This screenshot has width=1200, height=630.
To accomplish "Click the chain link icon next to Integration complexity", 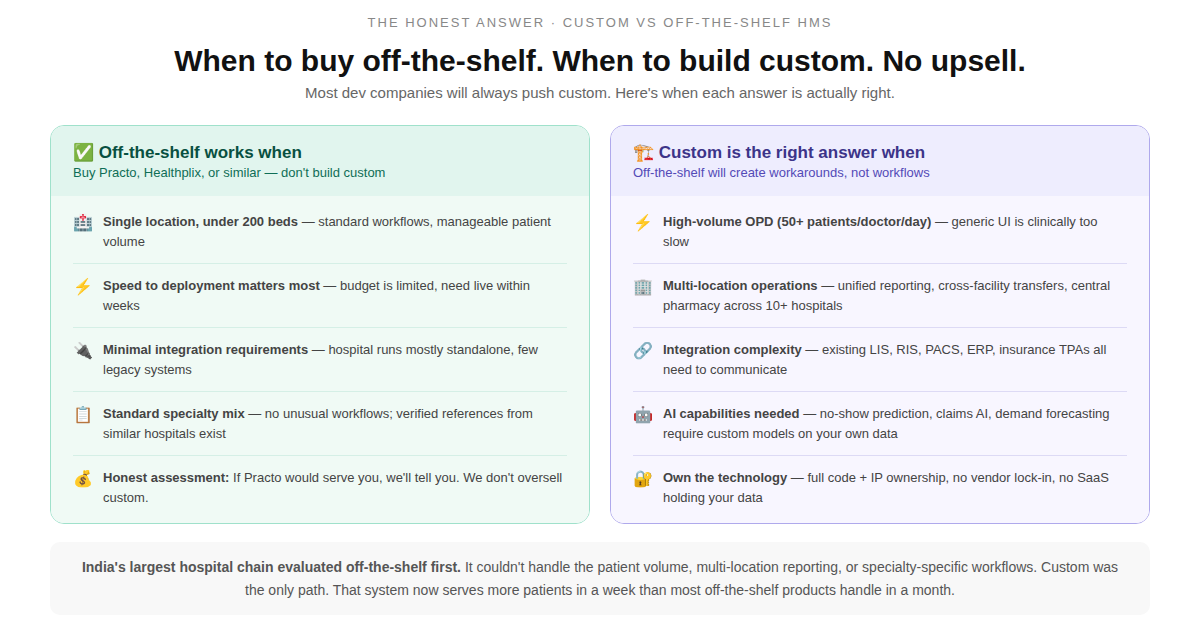I will (x=643, y=351).
